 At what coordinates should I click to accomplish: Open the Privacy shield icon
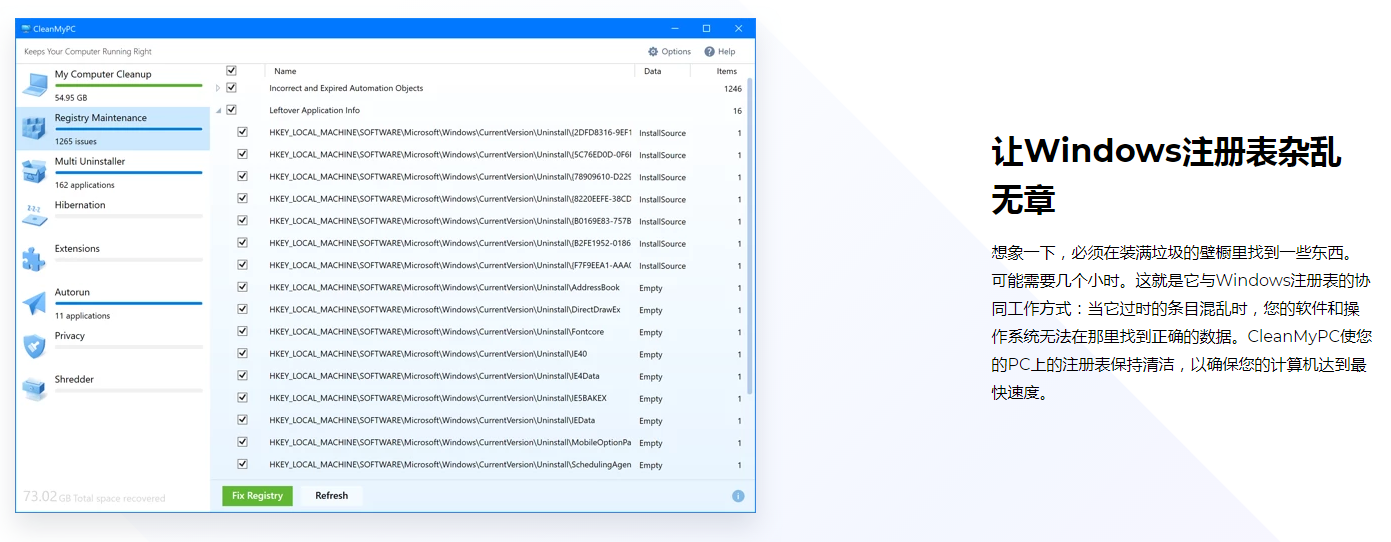[35, 346]
